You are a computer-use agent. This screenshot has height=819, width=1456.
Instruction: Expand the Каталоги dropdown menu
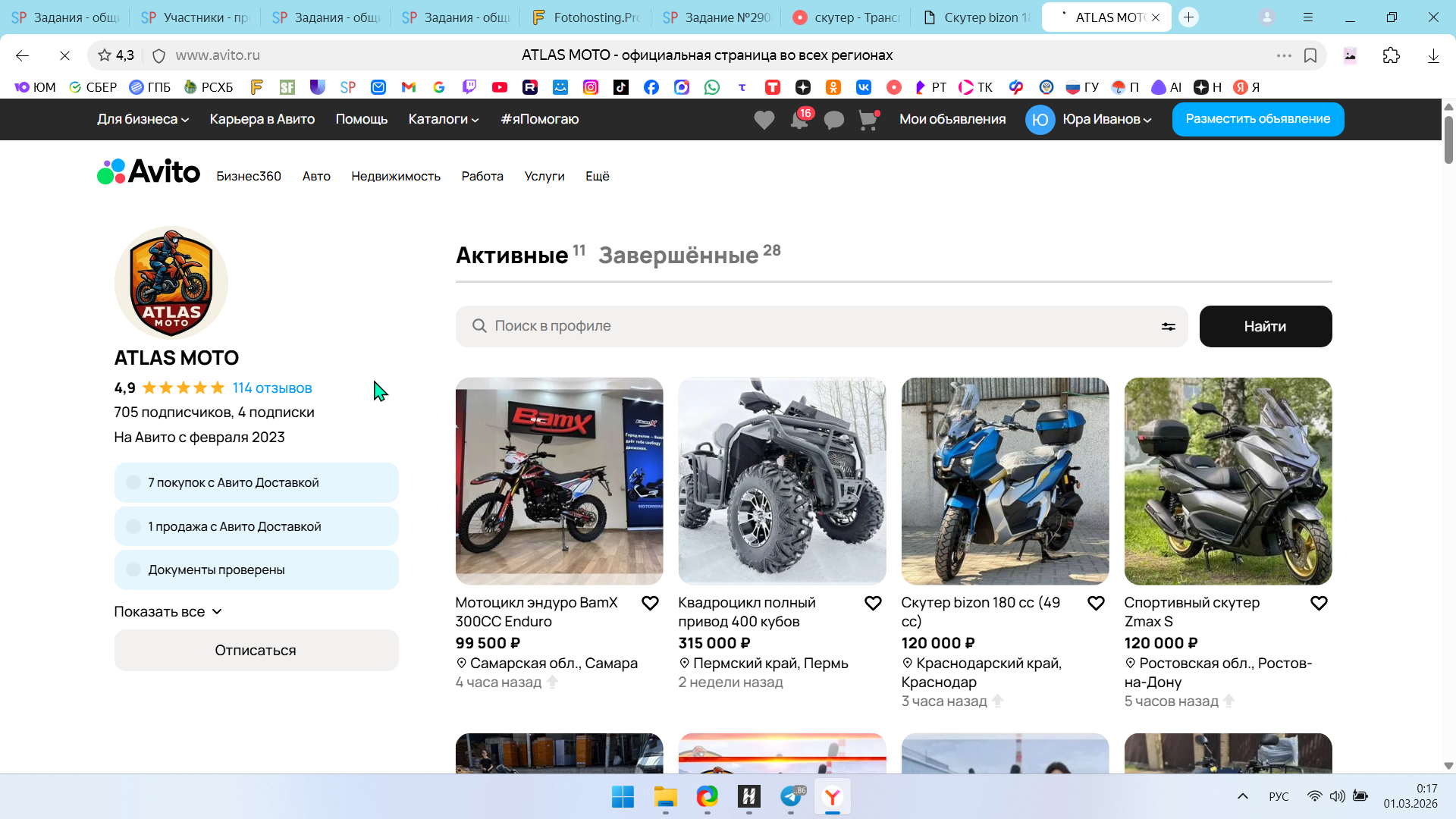point(443,119)
